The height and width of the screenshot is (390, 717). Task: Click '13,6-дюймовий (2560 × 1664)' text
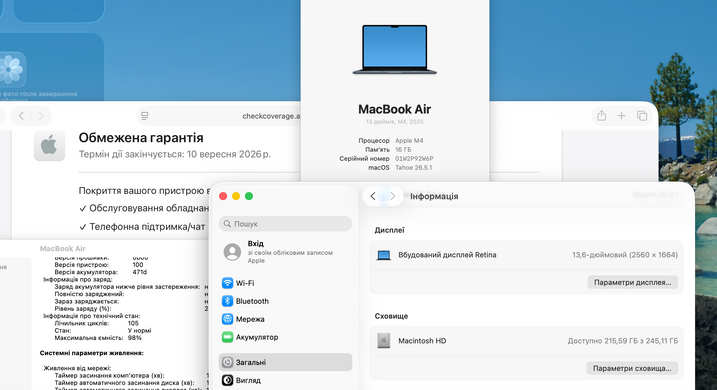coord(625,255)
